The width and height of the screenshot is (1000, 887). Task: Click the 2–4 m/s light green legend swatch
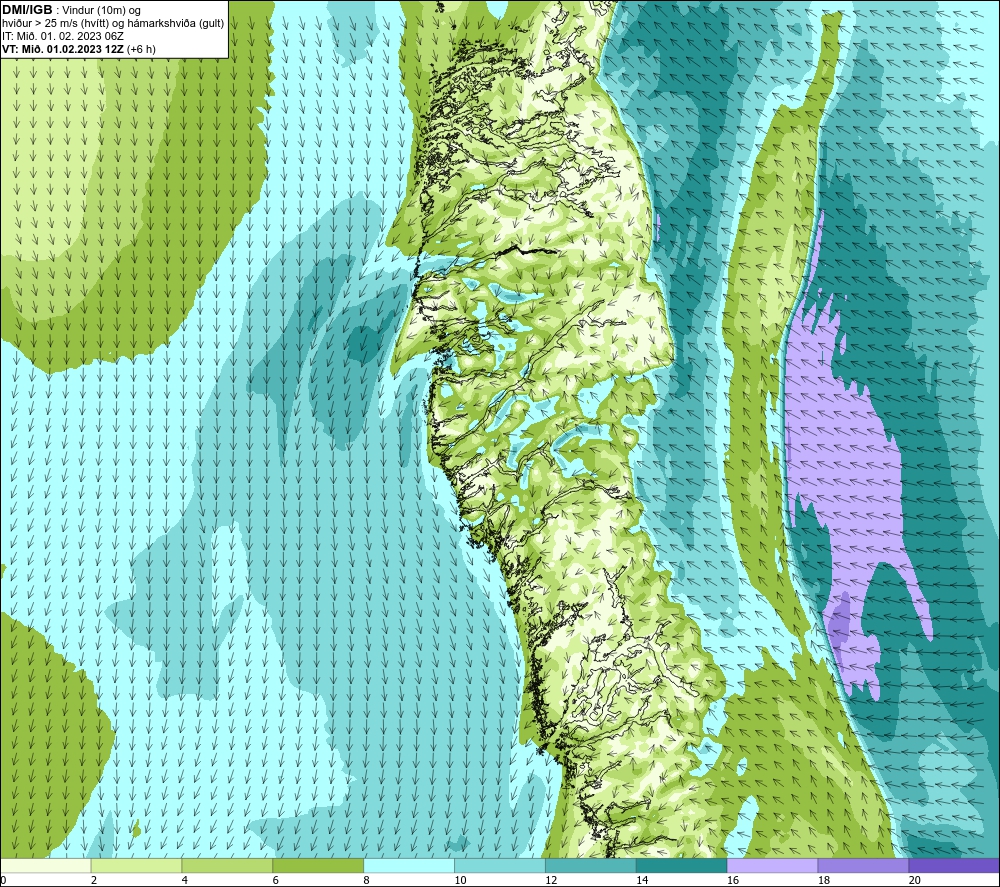point(136,866)
